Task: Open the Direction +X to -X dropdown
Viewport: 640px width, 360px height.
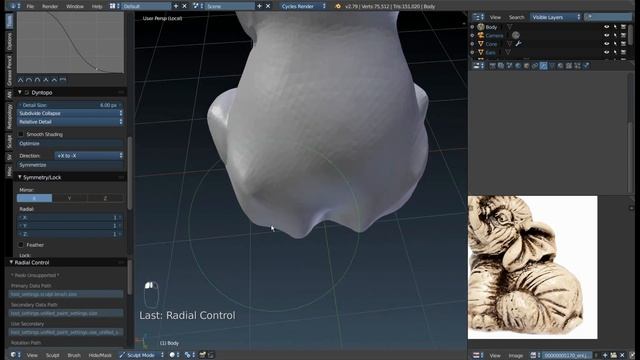Action: [89, 156]
